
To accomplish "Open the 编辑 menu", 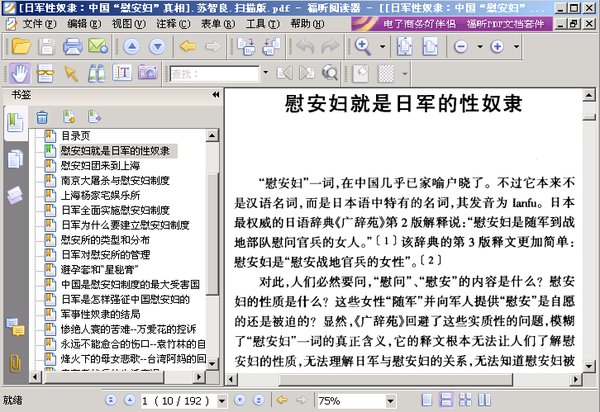I will point(84,24).
